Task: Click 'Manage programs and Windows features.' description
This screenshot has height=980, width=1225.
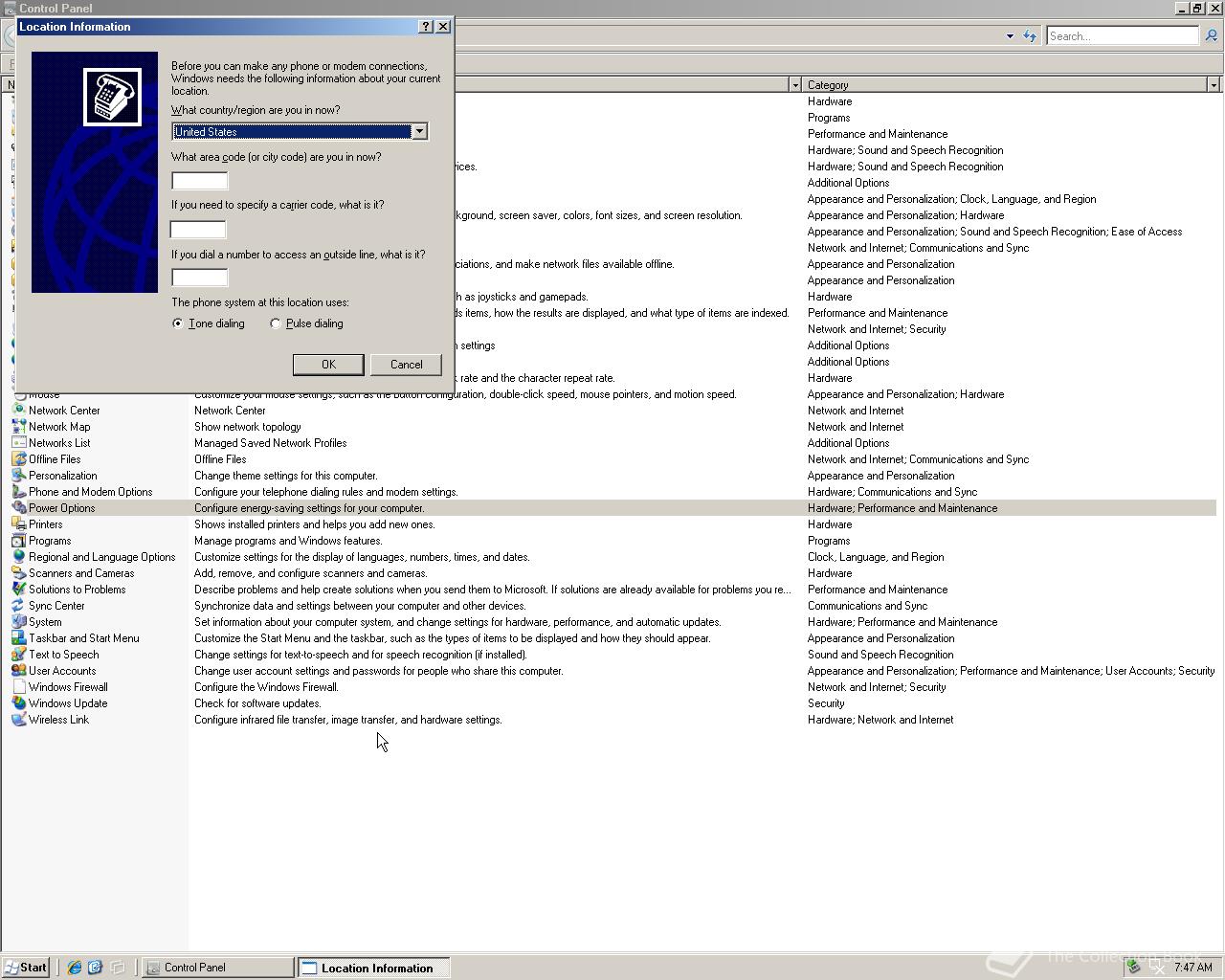Action: (x=288, y=541)
